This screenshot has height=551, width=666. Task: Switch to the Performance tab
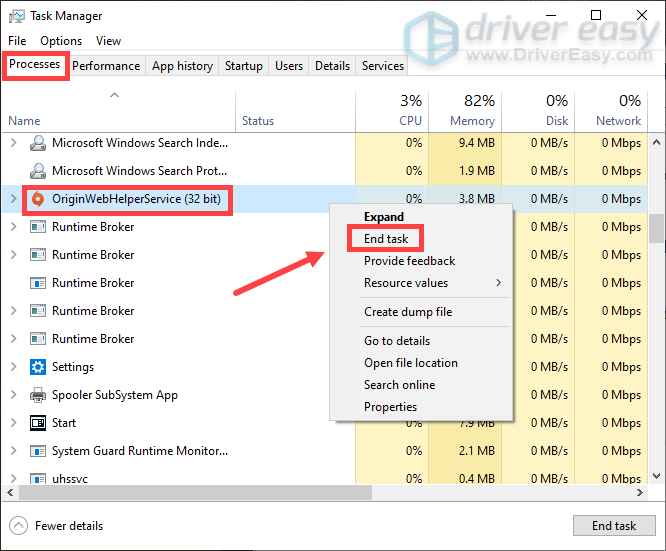click(x=106, y=66)
